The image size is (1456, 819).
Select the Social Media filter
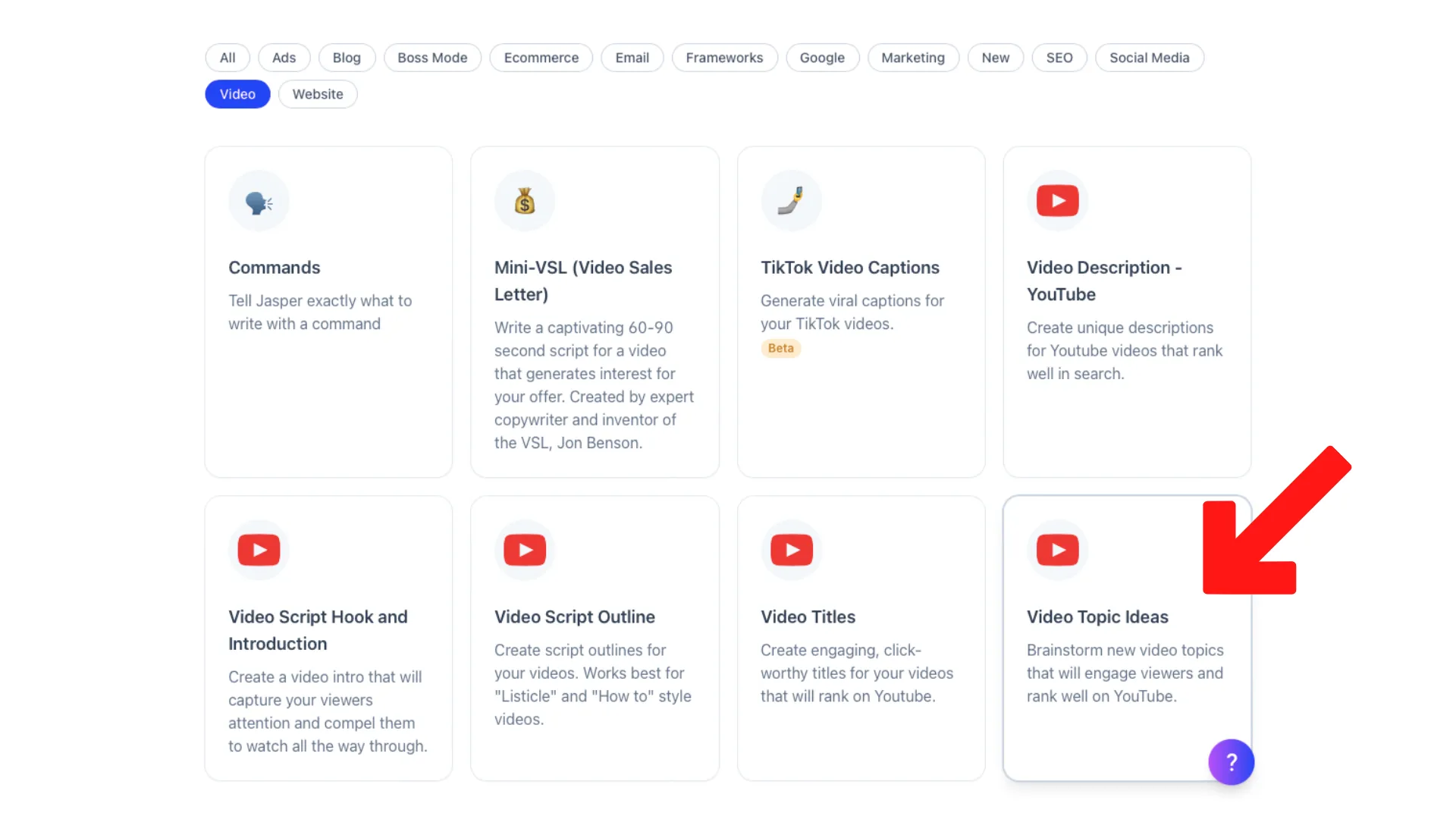pos(1150,58)
